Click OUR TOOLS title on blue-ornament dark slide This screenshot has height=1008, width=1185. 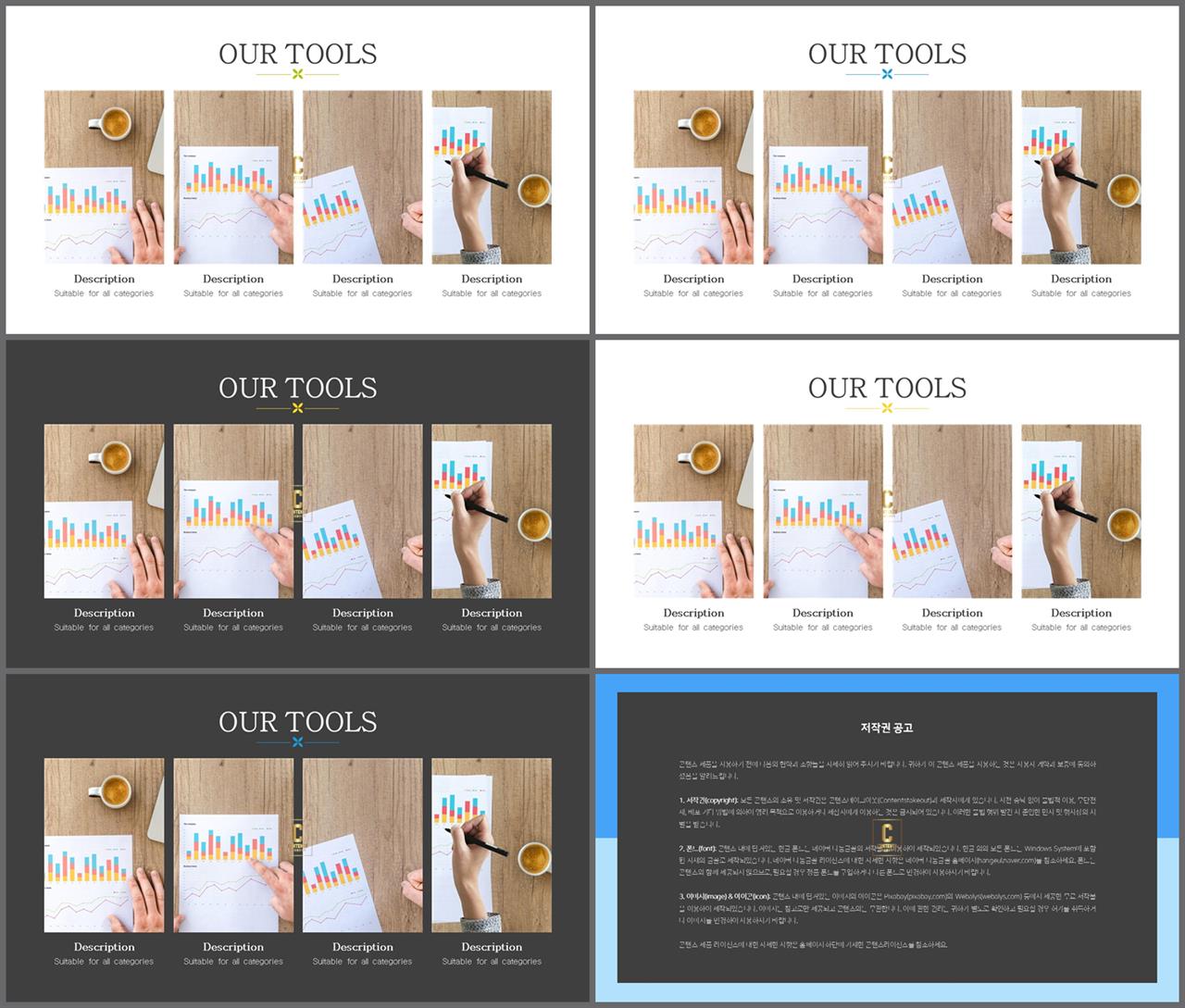click(297, 722)
